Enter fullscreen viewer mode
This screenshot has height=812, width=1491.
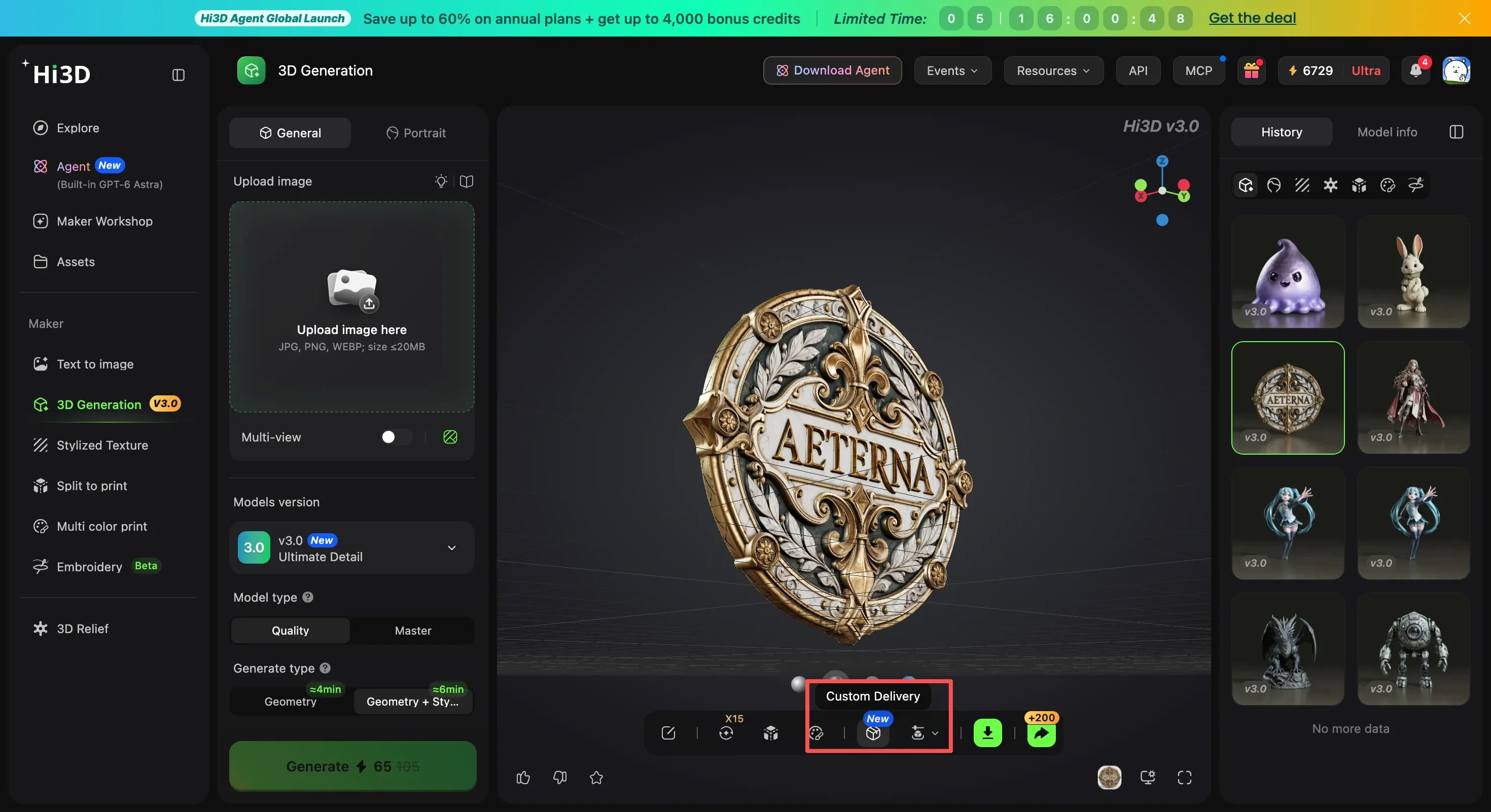[1184, 778]
